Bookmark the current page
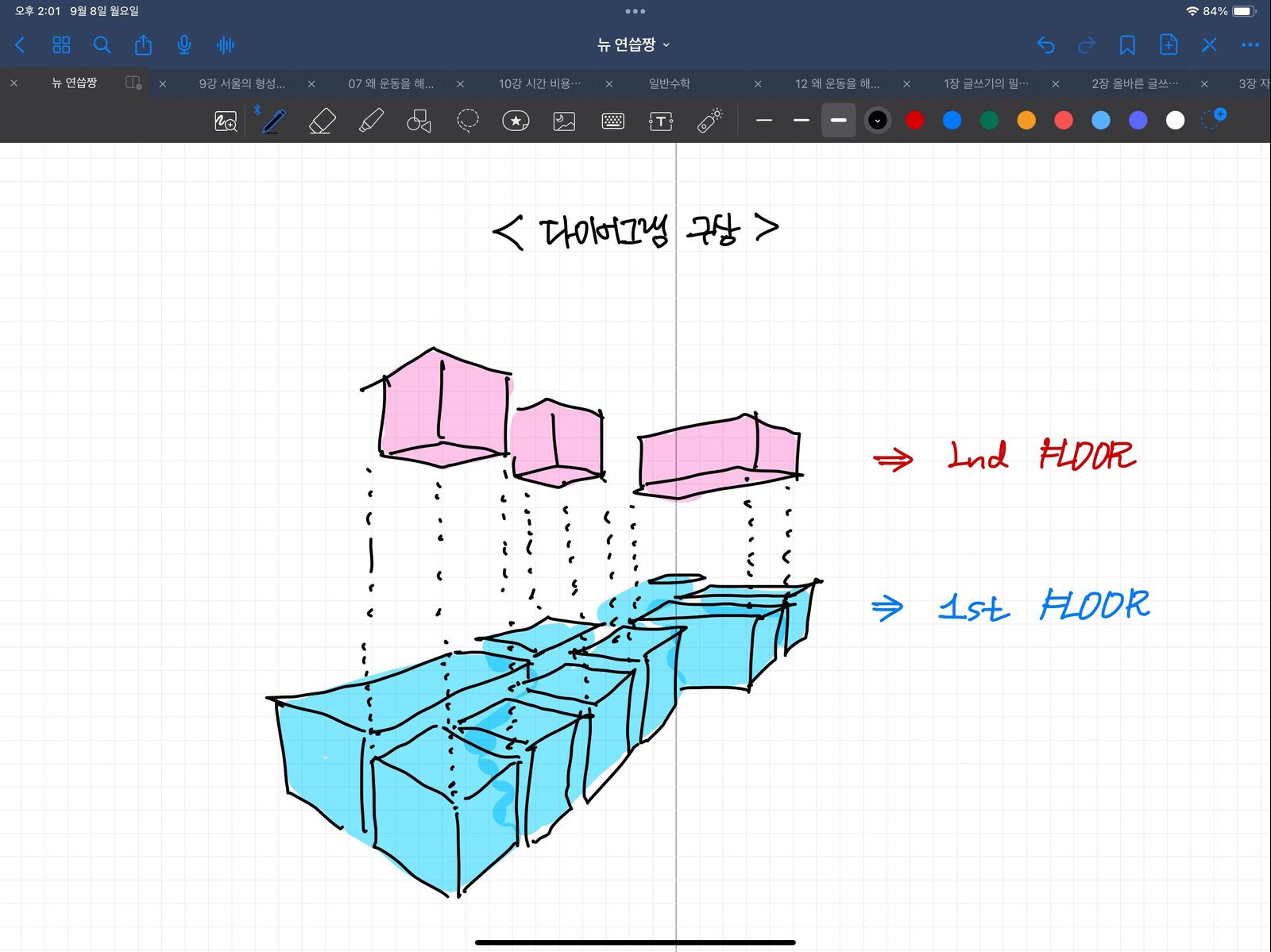The image size is (1271, 952). click(1127, 45)
